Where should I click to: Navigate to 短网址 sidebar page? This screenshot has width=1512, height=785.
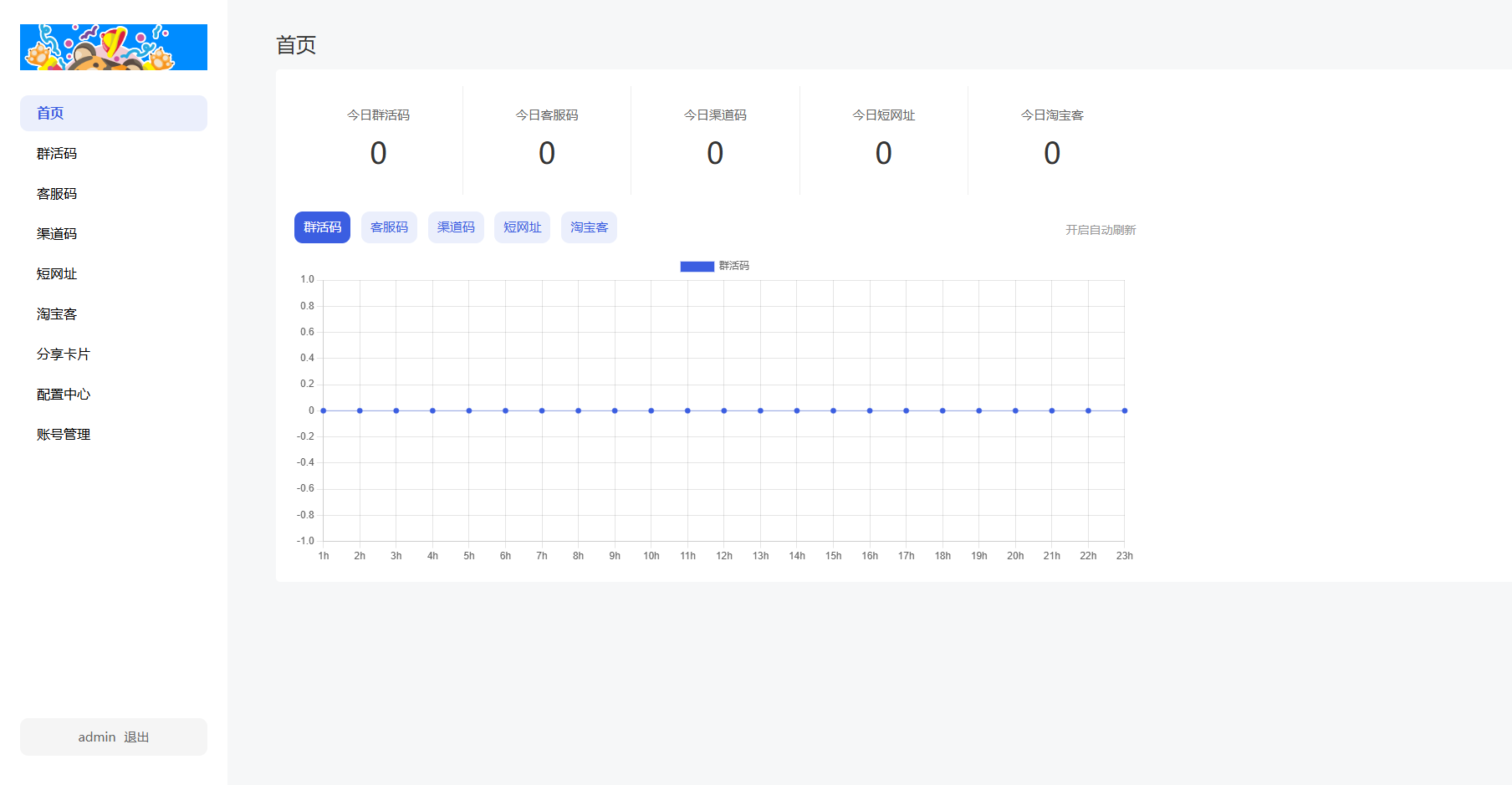(57, 274)
